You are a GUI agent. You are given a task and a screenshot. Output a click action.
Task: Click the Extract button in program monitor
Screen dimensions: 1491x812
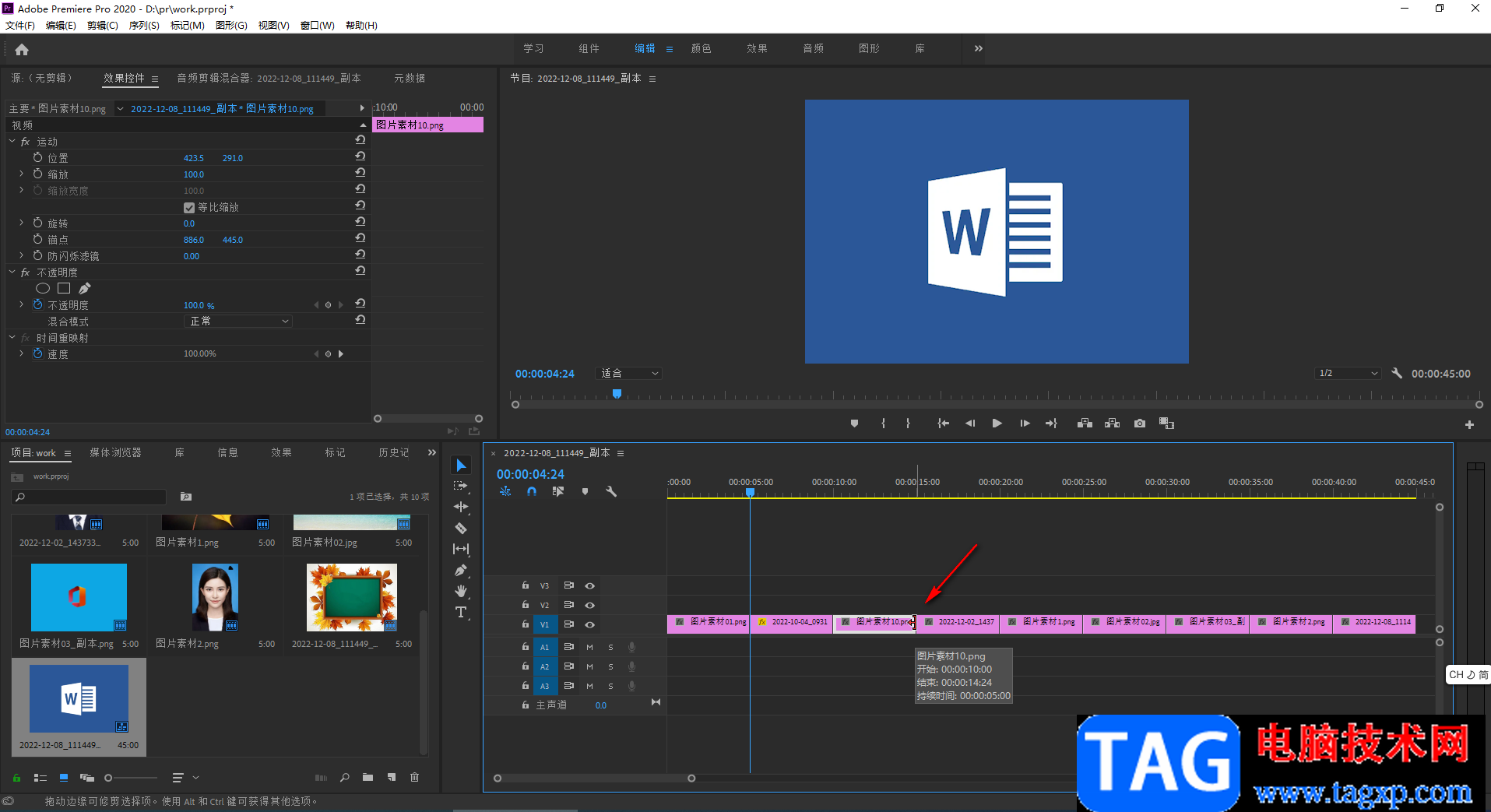[1113, 424]
